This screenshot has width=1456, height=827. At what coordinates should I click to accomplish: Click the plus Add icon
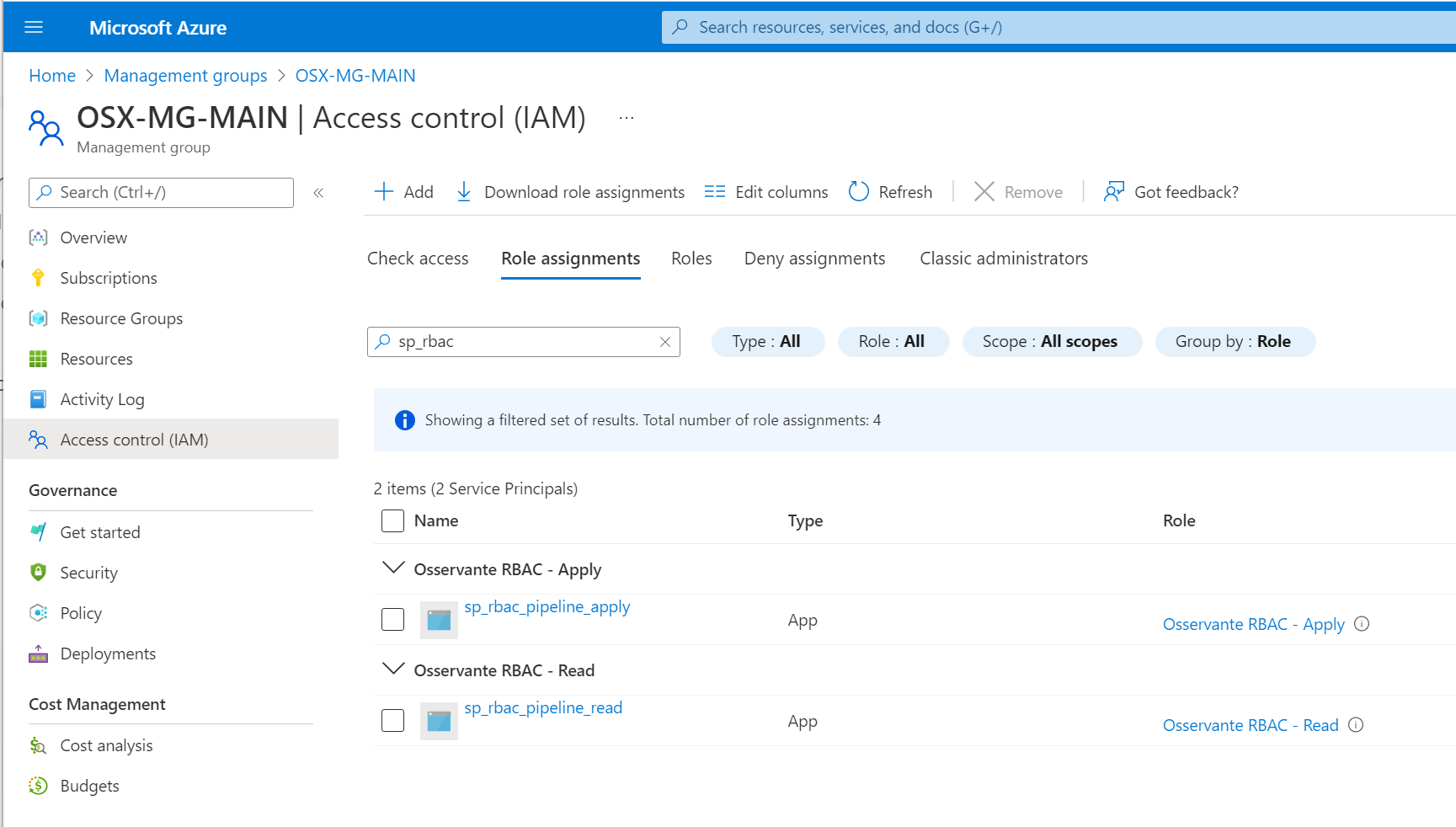tap(384, 192)
